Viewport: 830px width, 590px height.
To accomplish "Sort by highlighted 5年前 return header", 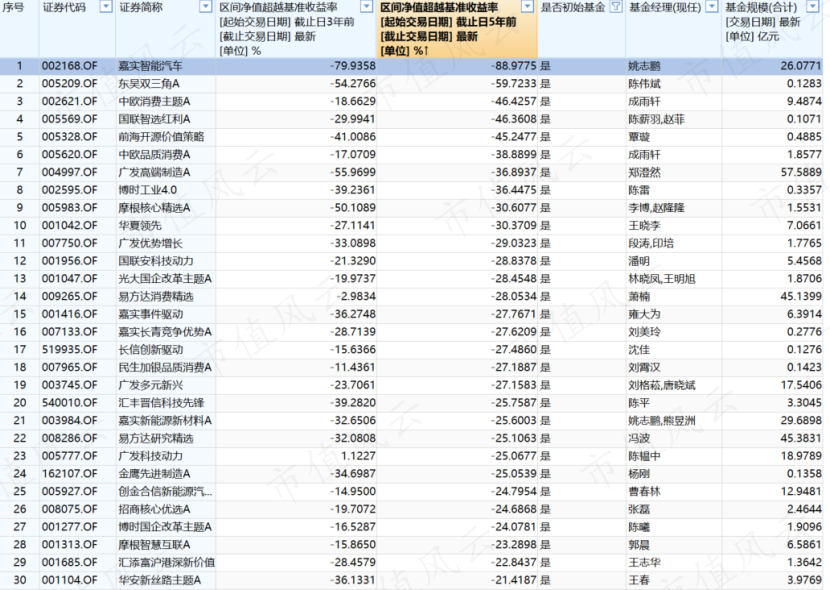I will pyautogui.click(x=457, y=29).
